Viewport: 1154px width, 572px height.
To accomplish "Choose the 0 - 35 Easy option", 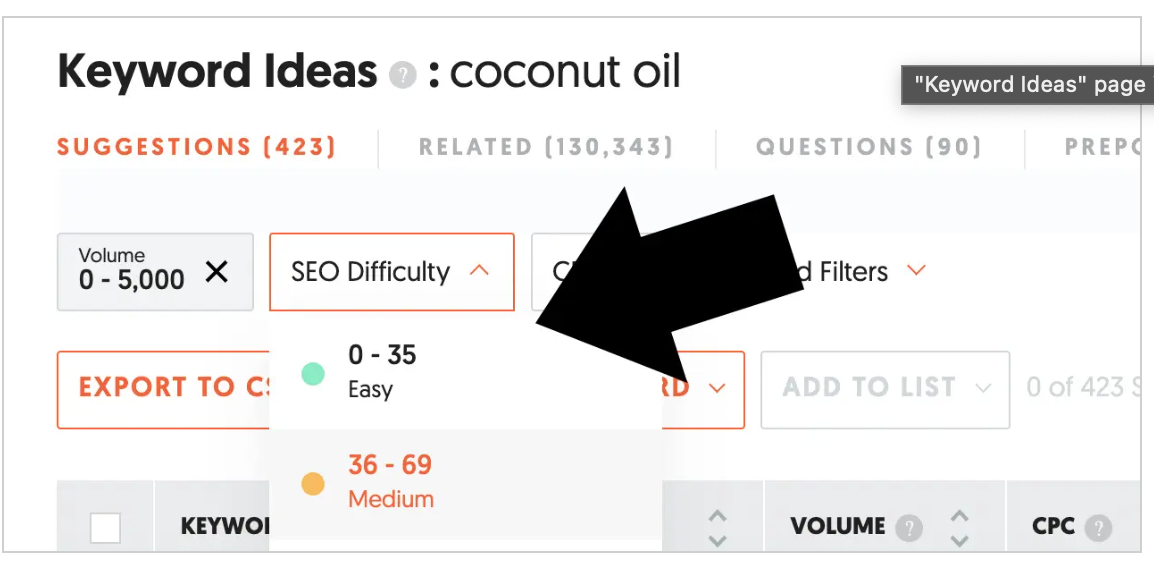I will point(465,374).
